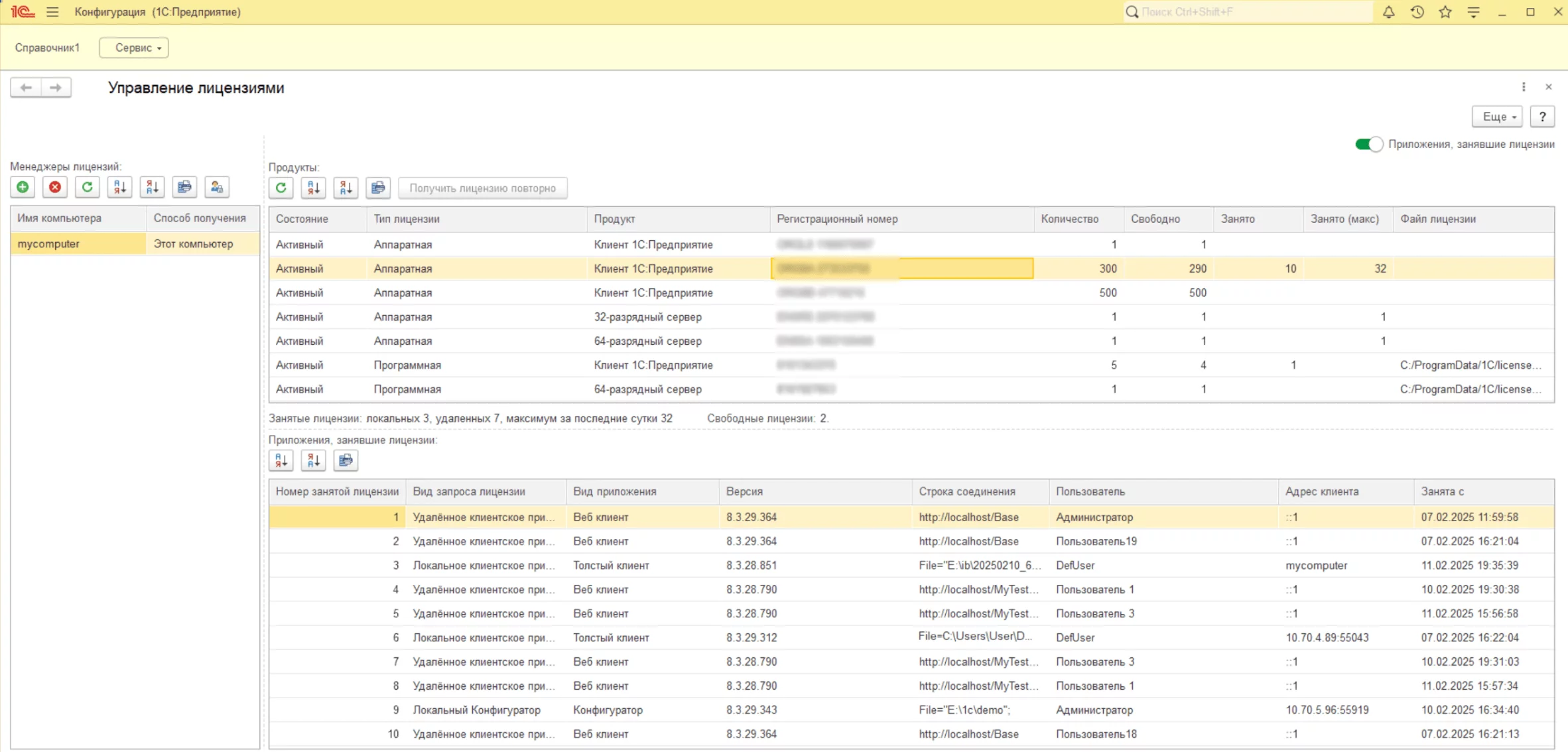
Task: Print the products list
Action: click(378, 188)
